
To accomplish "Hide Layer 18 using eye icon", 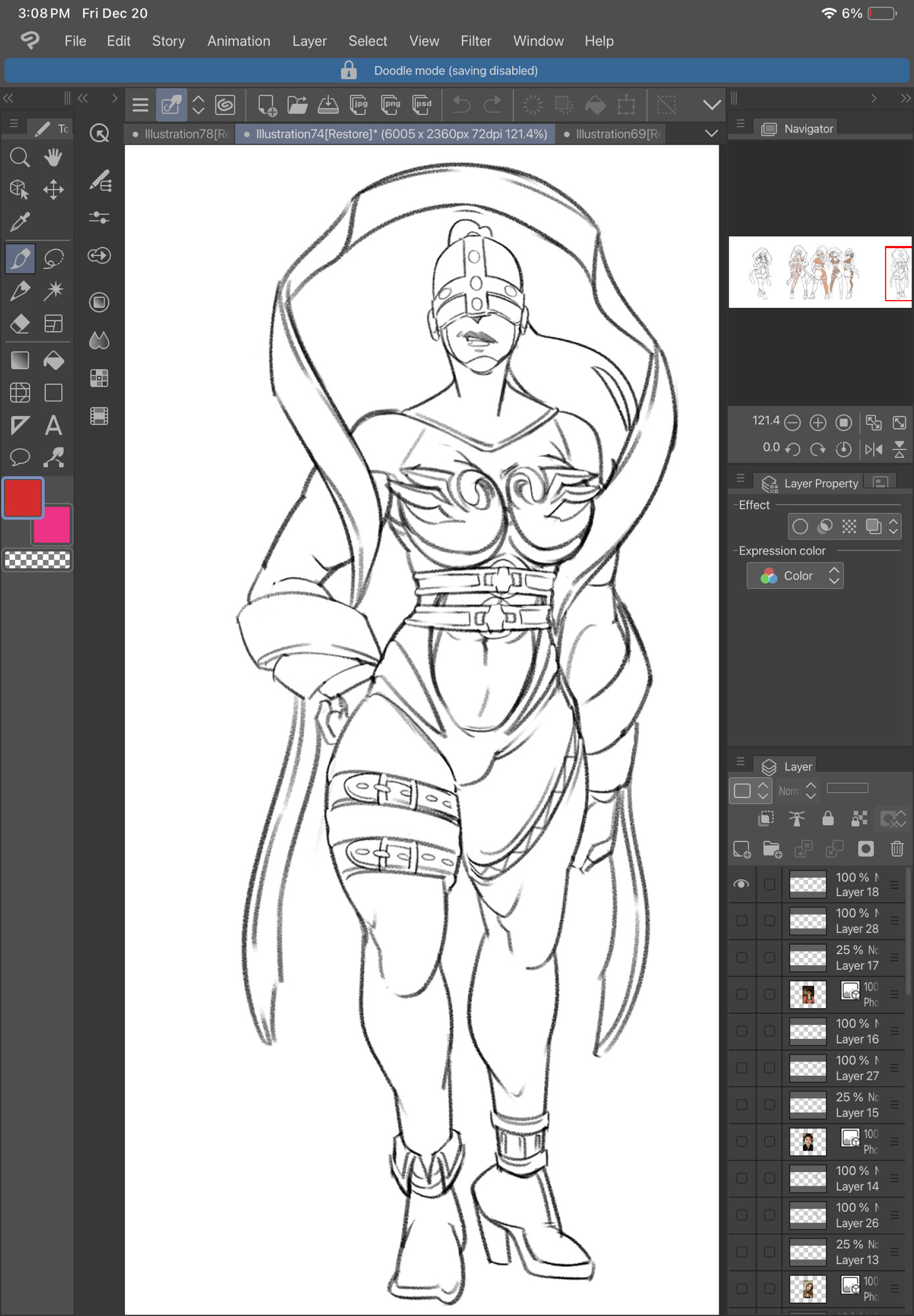I will click(x=742, y=884).
